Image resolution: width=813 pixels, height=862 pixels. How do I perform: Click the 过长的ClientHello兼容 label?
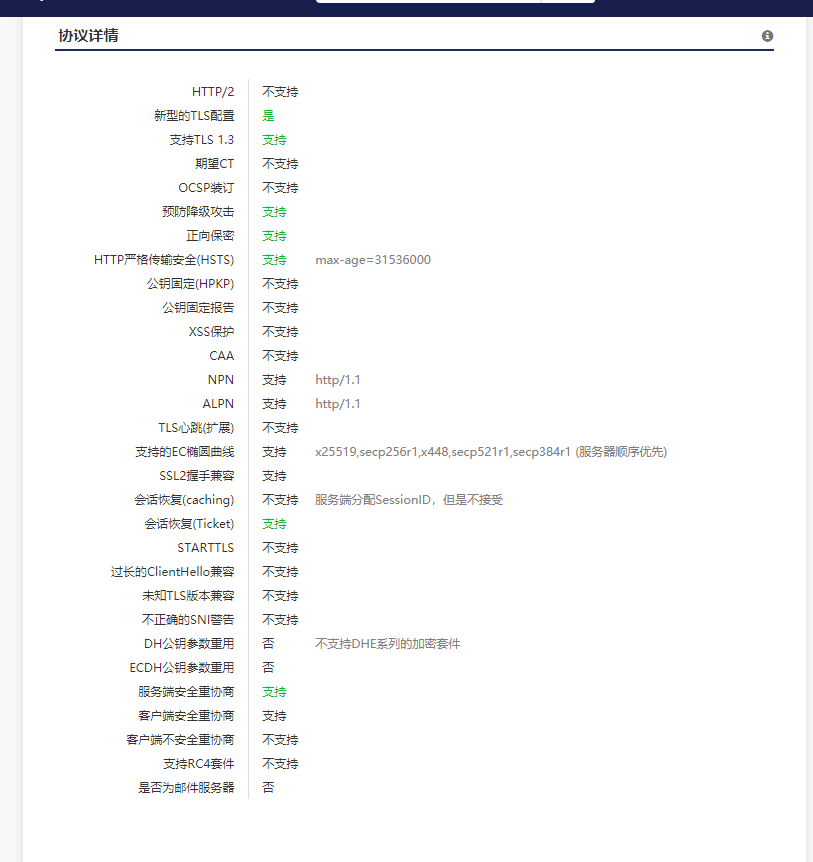[173, 572]
